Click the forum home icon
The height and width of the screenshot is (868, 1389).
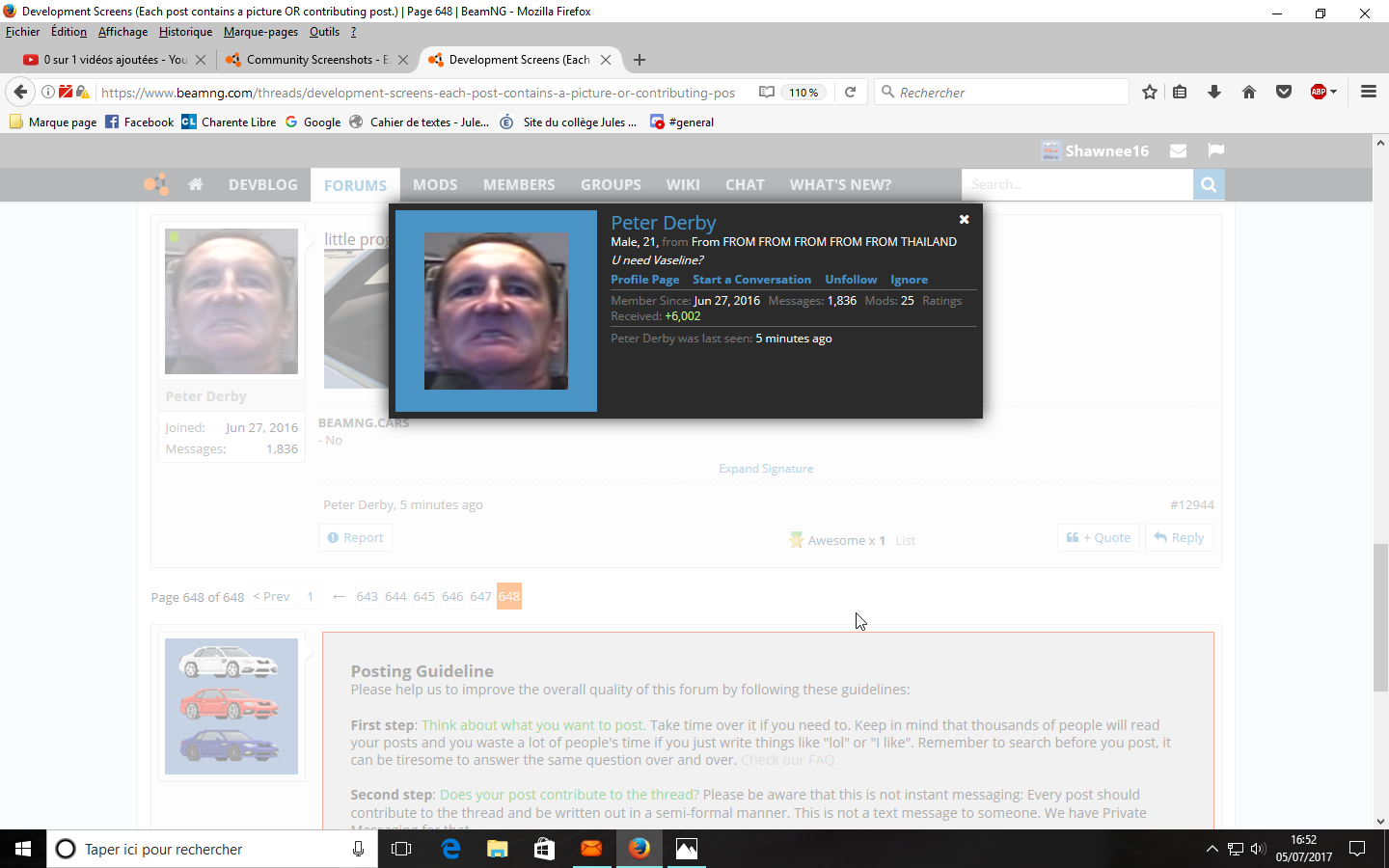tap(196, 184)
